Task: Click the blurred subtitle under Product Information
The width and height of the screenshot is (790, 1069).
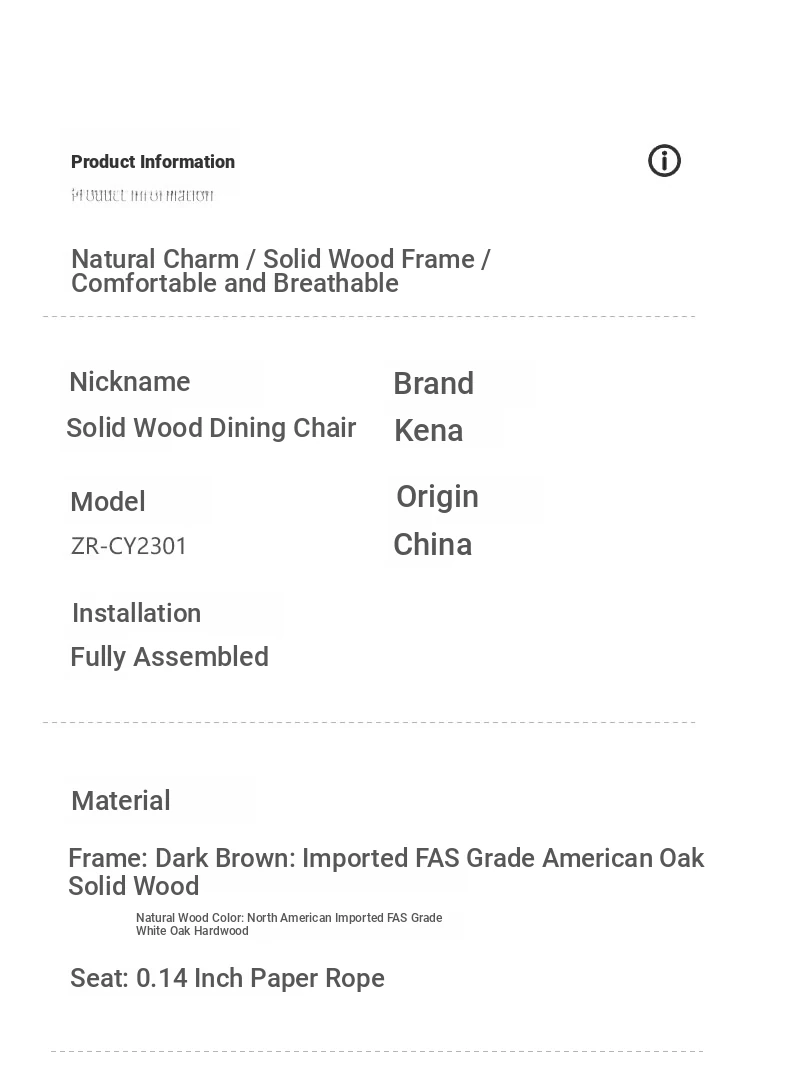Action: click(142, 196)
